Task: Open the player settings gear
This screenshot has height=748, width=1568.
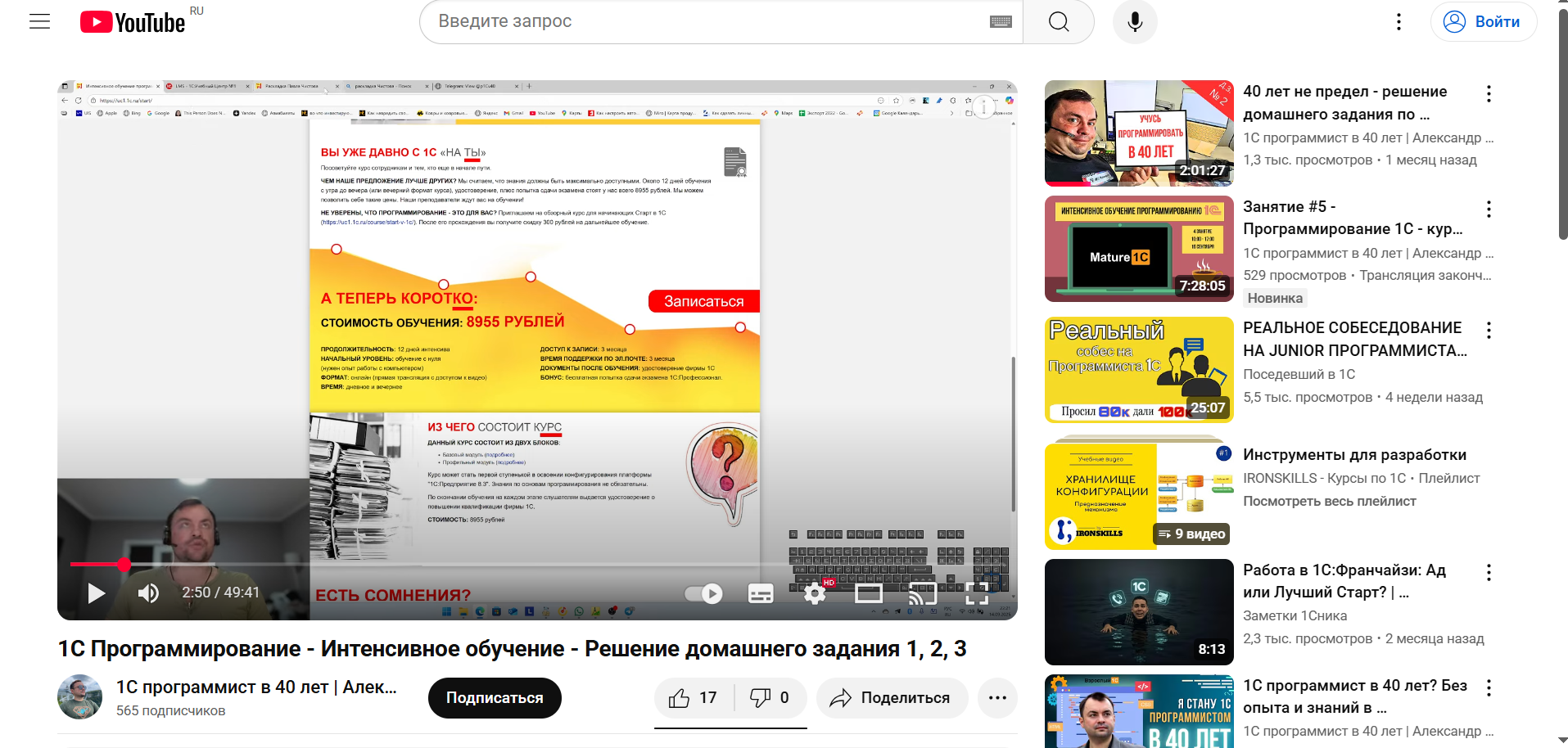Action: click(815, 593)
